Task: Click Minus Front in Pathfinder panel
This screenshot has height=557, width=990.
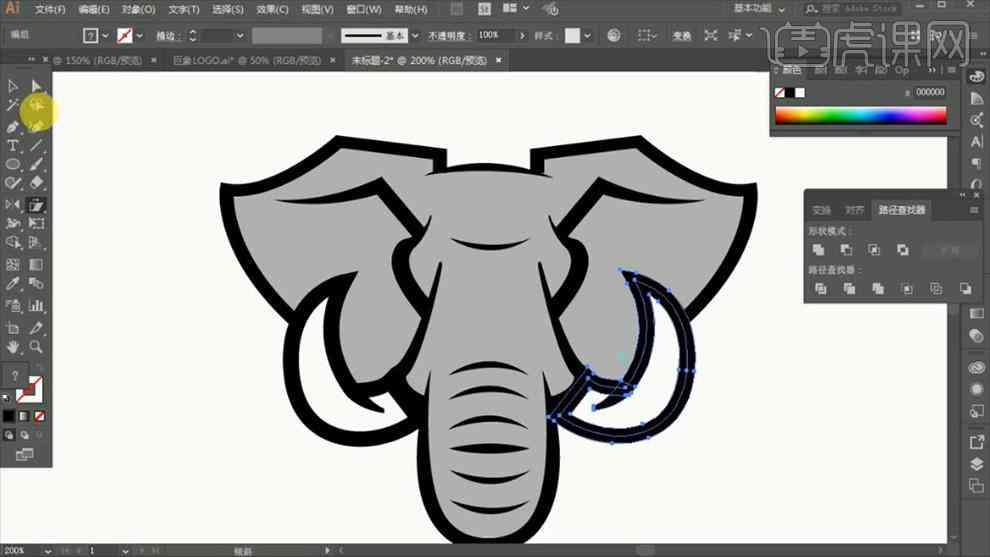Action: 847,250
